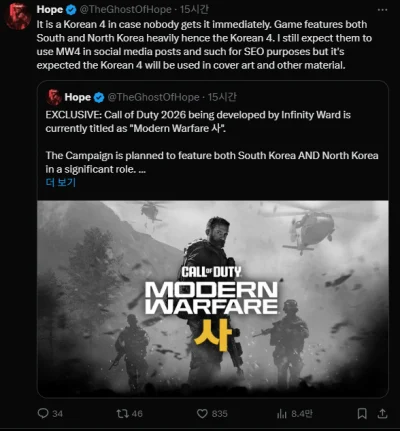
Task: Open view analytics bar chart icon
Action: 282,414
